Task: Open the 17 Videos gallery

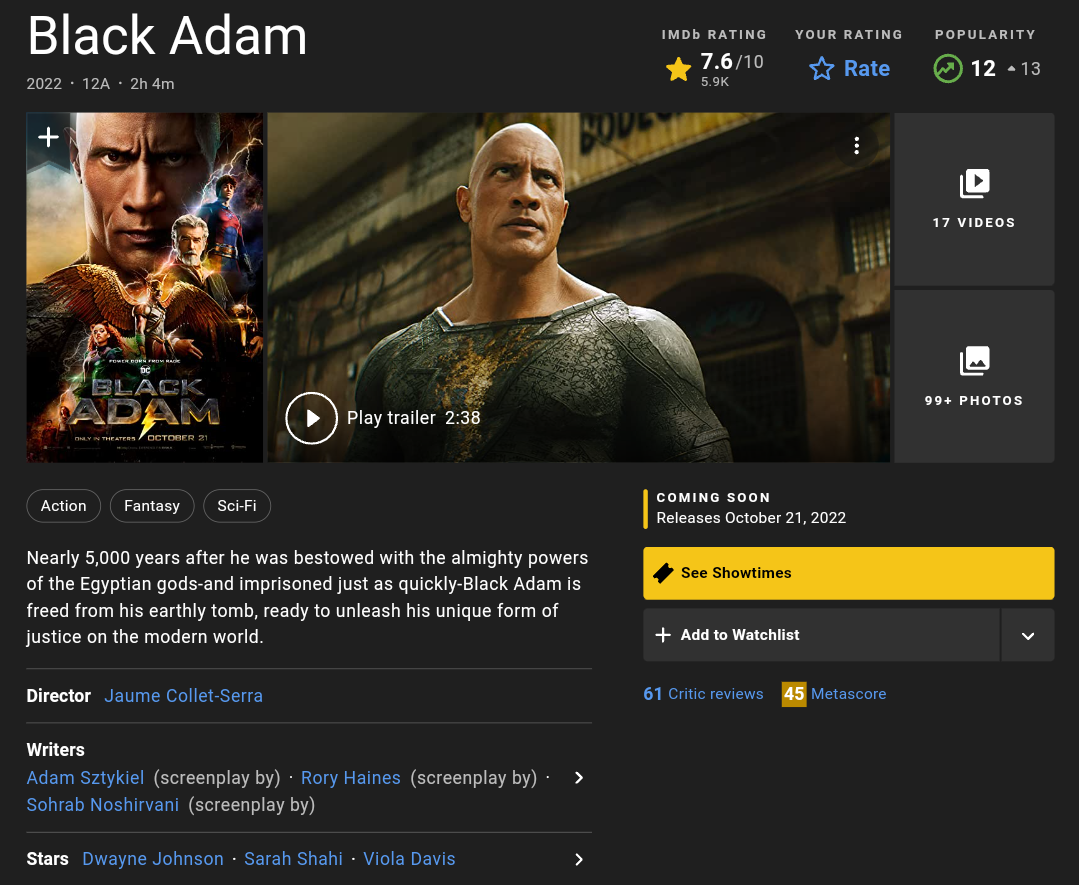Action: (x=974, y=199)
